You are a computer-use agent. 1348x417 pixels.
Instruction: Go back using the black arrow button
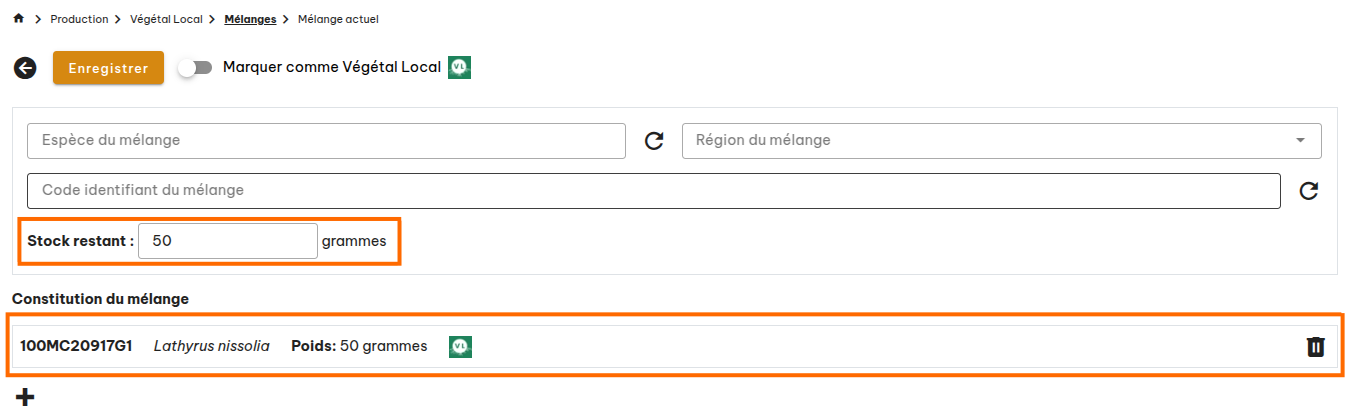coord(25,68)
